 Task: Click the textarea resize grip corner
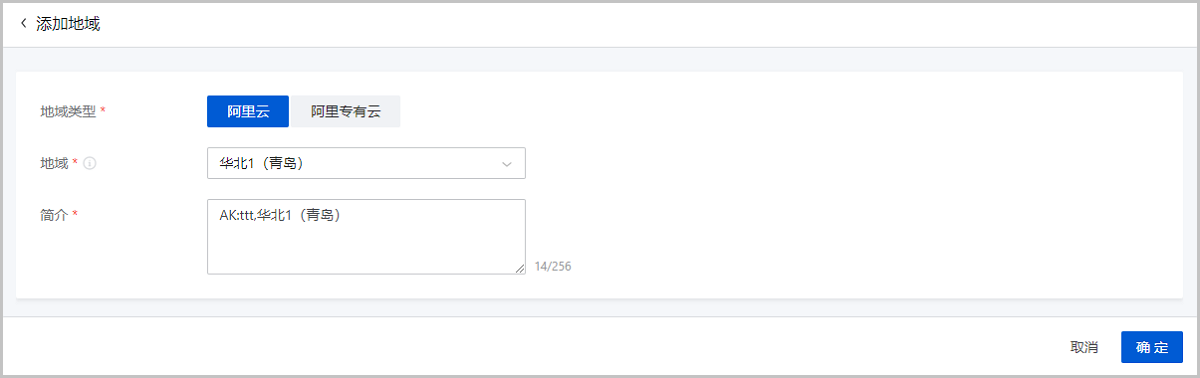coord(519,268)
